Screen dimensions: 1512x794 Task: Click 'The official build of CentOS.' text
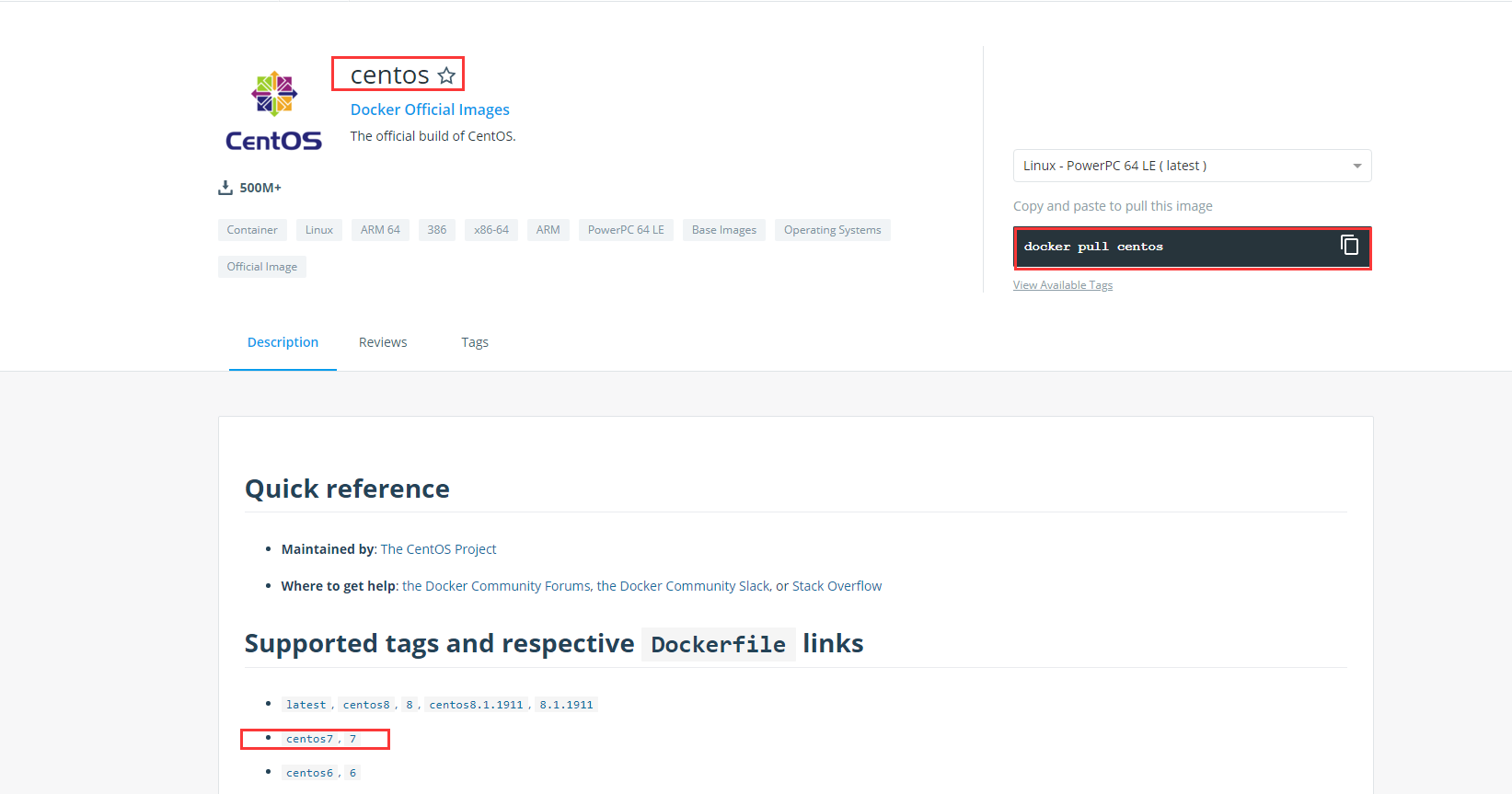click(433, 136)
